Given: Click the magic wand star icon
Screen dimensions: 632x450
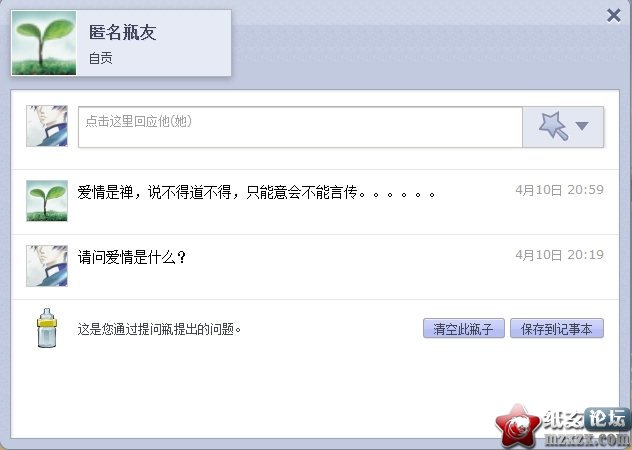Looking at the screenshot, I should pyautogui.click(x=554, y=126).
